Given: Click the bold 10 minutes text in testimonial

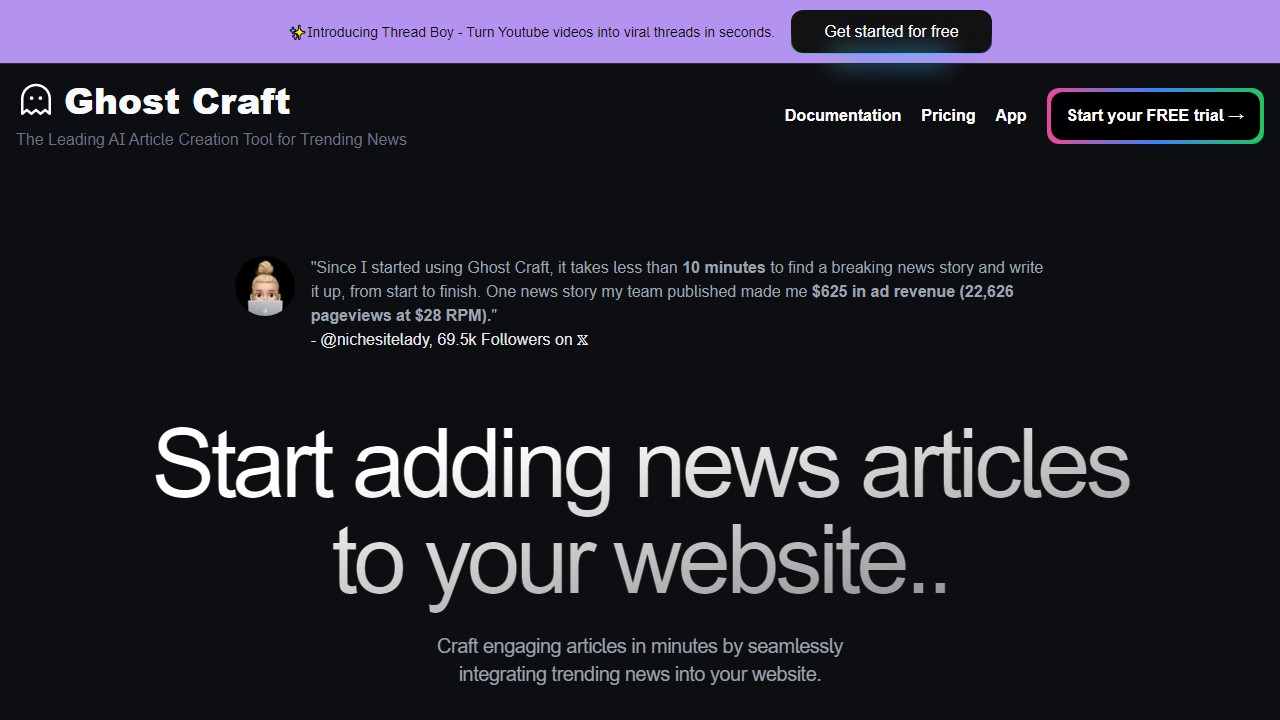Looking at the screenshot, I should [723, 267].
